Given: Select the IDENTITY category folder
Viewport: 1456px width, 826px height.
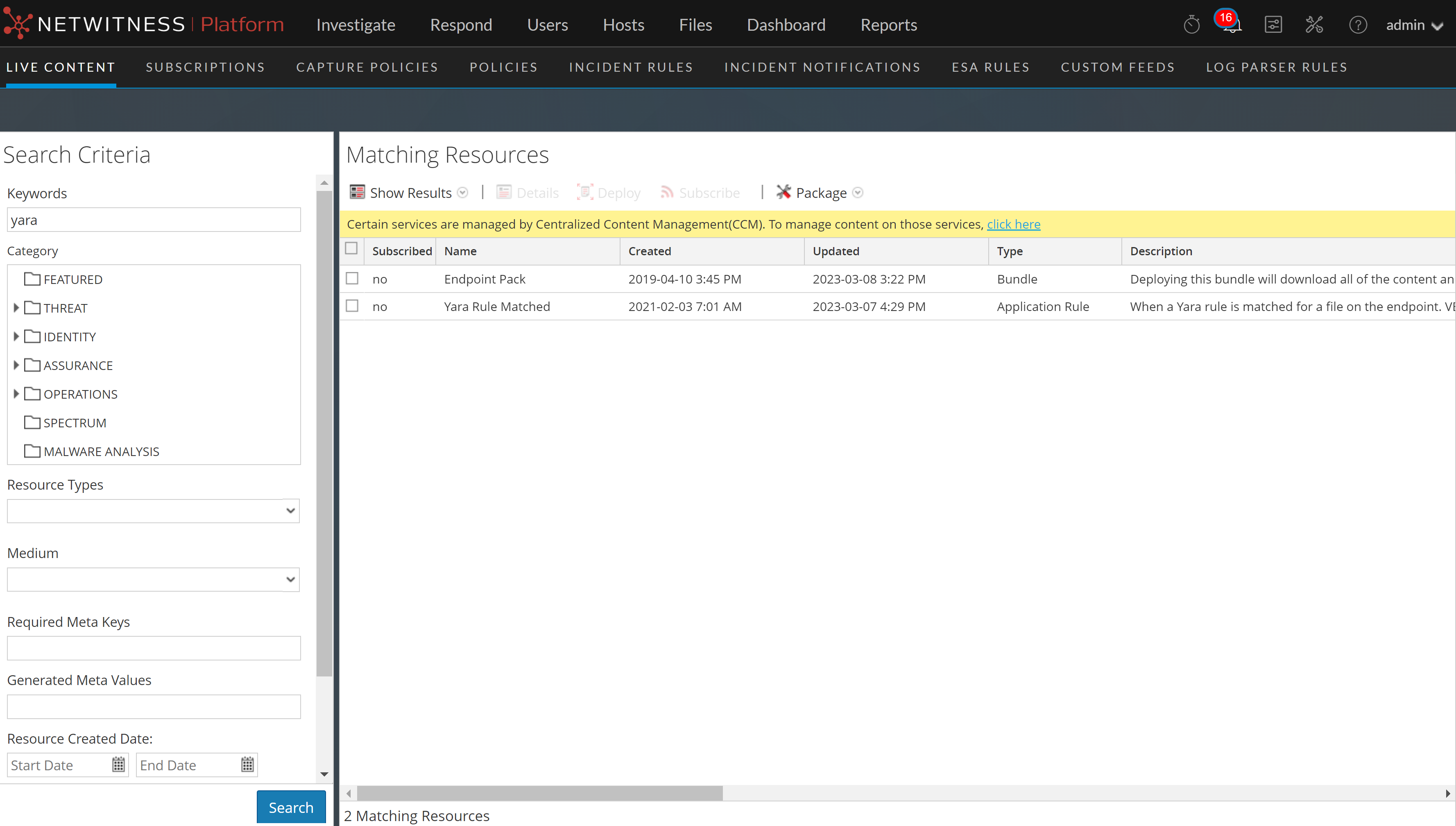Looking at the screenshot, I should click(59, 336).
